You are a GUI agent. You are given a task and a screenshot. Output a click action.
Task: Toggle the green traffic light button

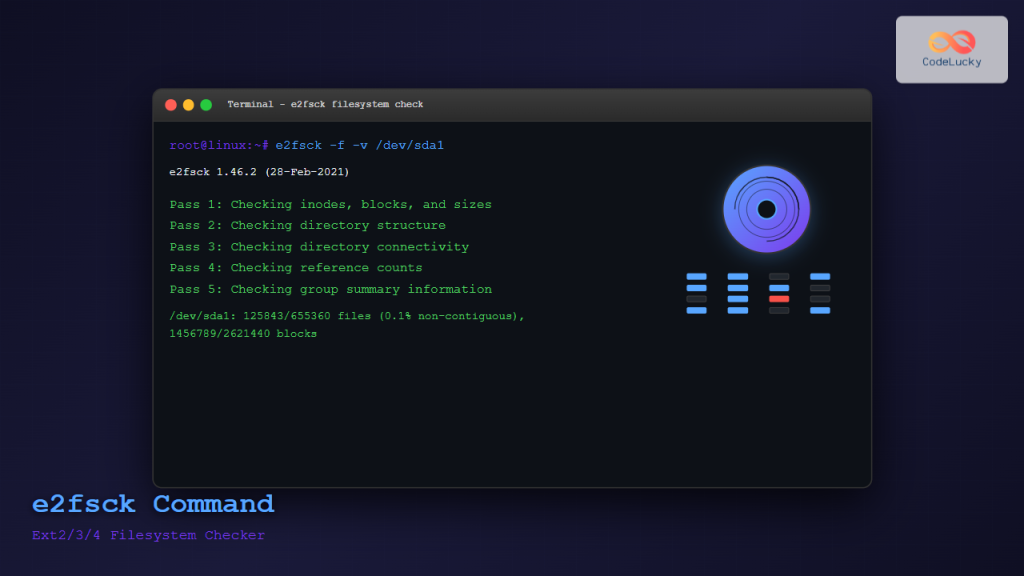[x=205, y=103]
